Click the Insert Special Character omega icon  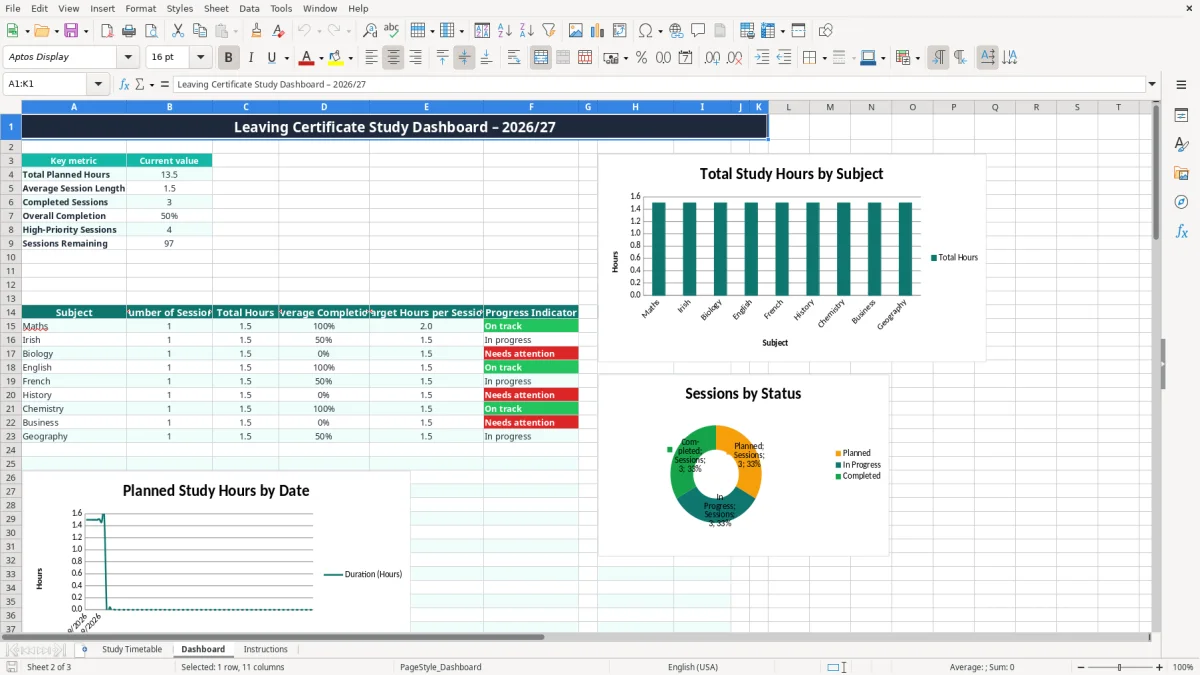tap(645, 31)
